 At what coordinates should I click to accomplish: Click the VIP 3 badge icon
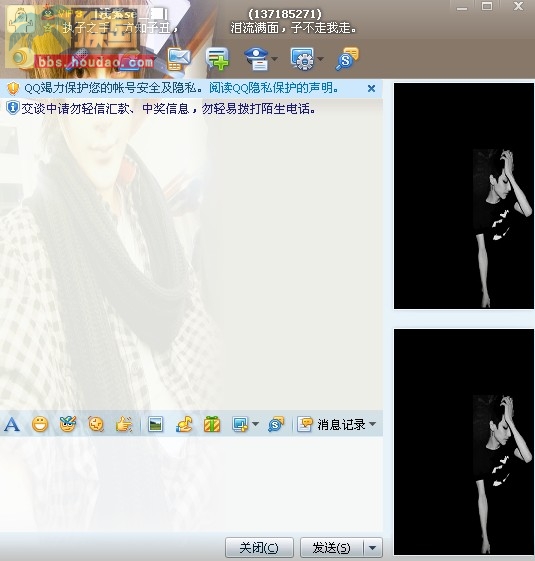point(70,14)
